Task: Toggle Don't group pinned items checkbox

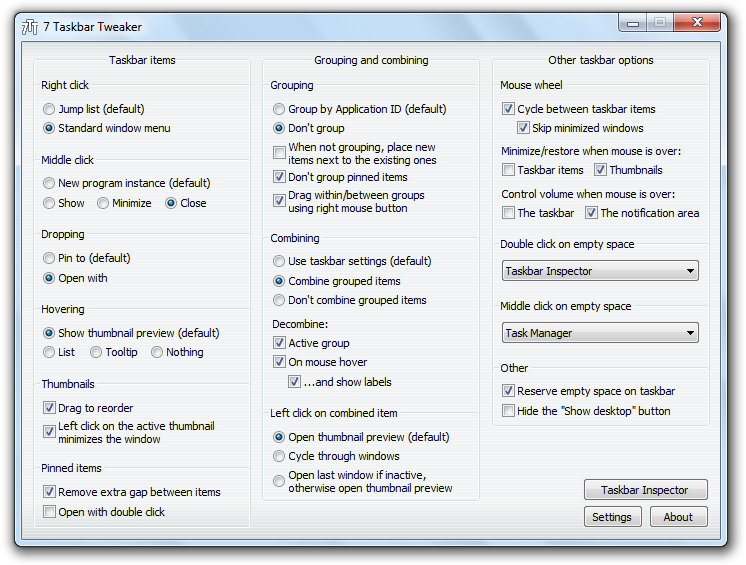Action: (x=279, y=177)
